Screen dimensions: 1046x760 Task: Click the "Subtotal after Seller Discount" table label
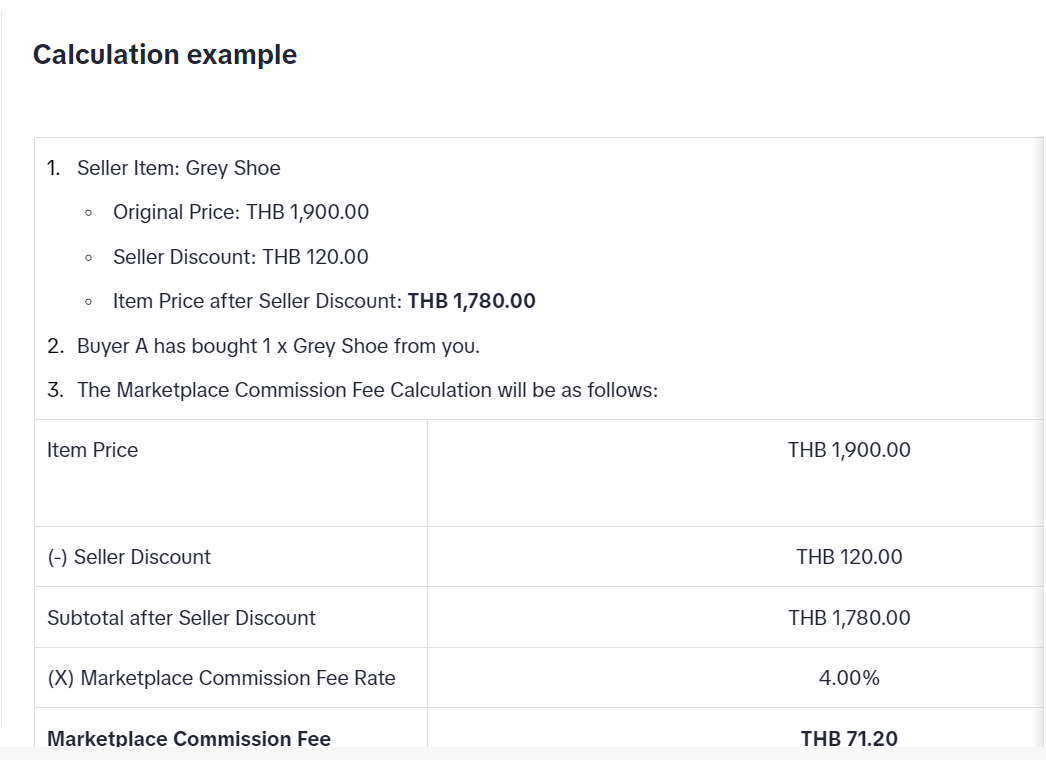(181, 618)
